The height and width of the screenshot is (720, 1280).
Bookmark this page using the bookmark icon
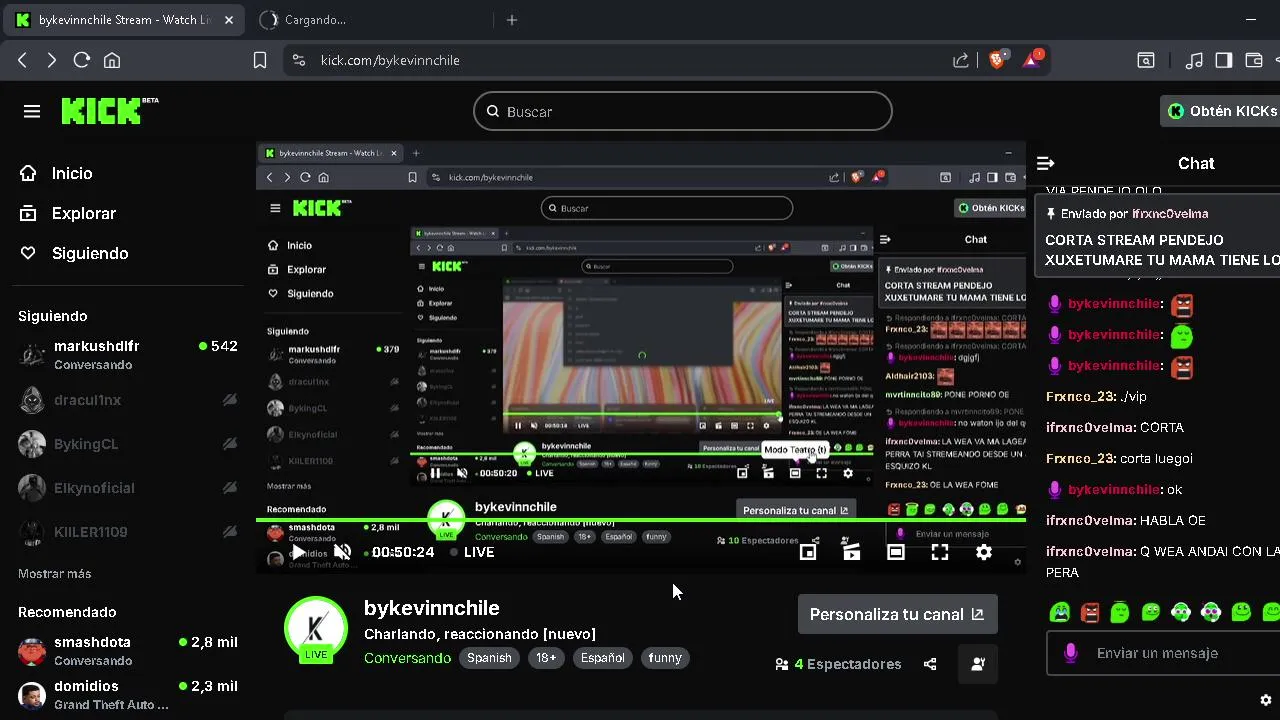(x=260, y=60)
